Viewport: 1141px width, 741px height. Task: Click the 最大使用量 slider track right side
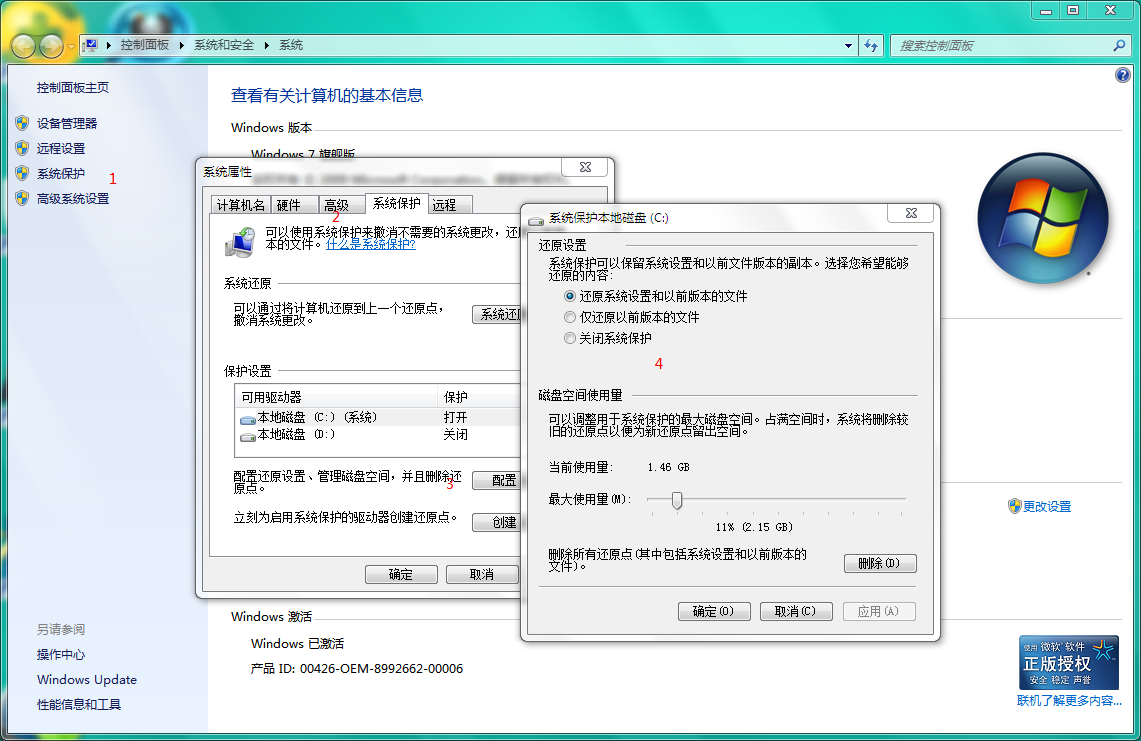coord(793,499)
